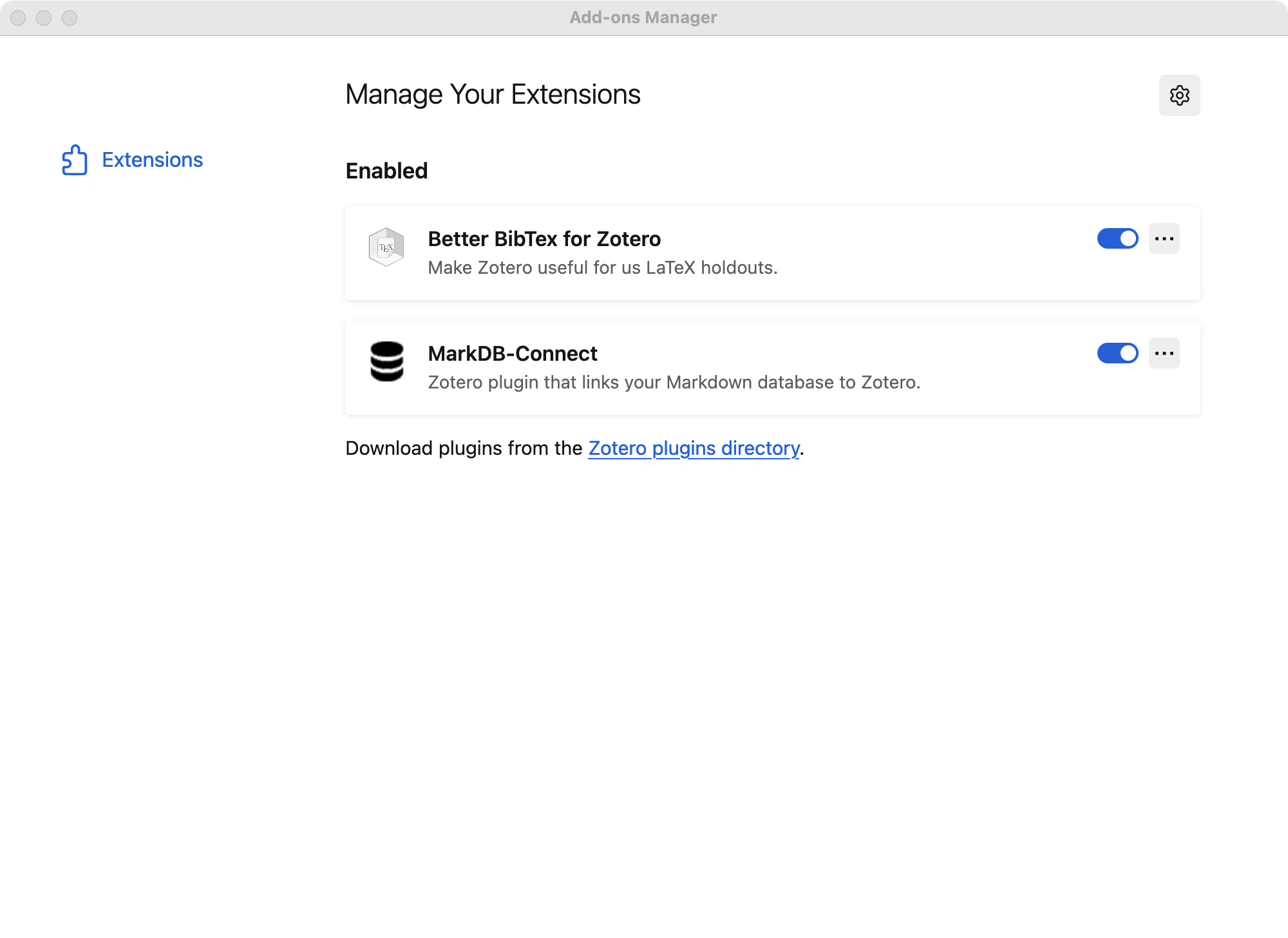
Task: Click the MarkDB-Connect database icon
Action: point(386,361)
